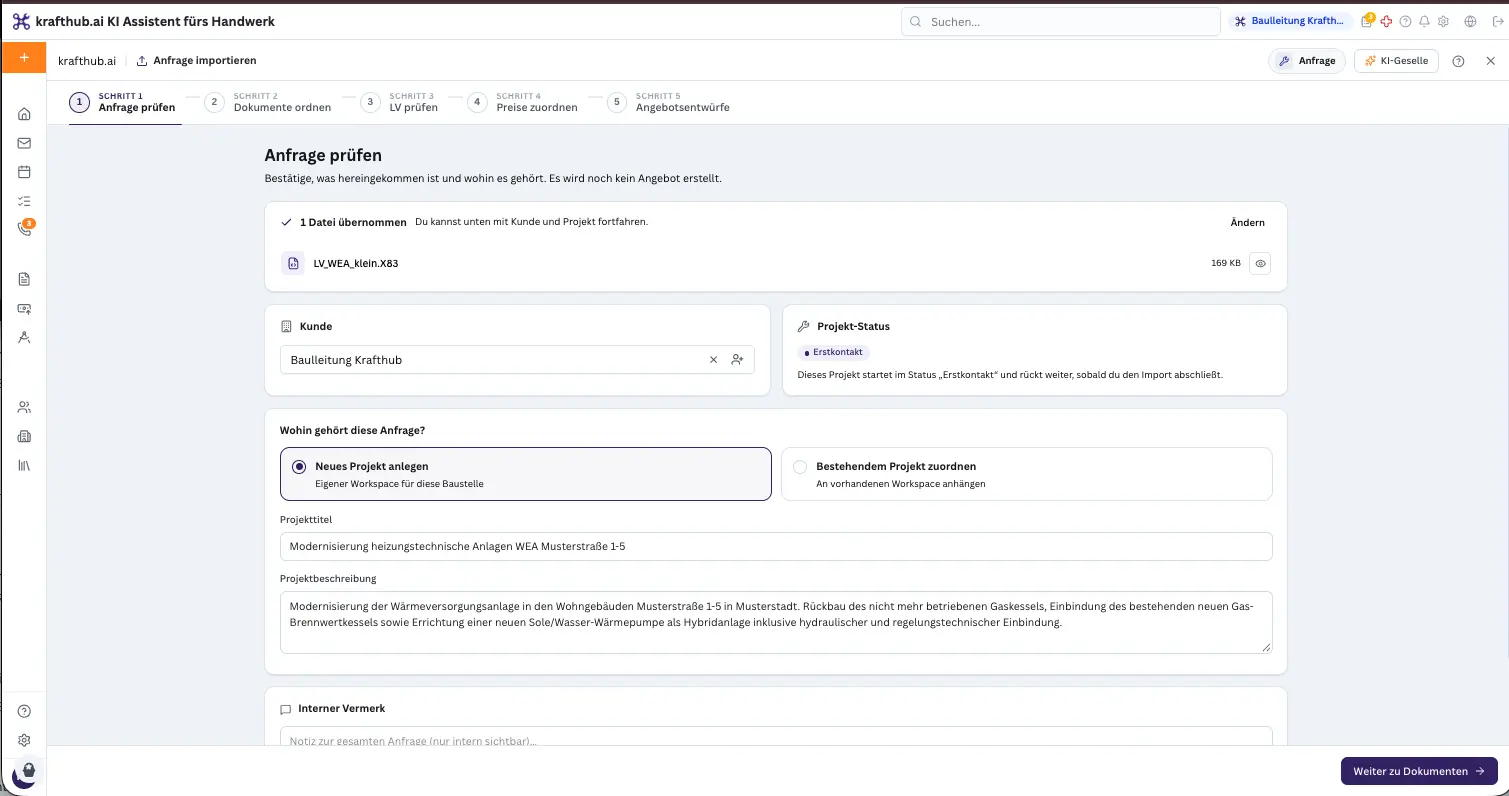Click the add customer person-plus icon
Screen dimensions: 1509x796
point(737,360)
